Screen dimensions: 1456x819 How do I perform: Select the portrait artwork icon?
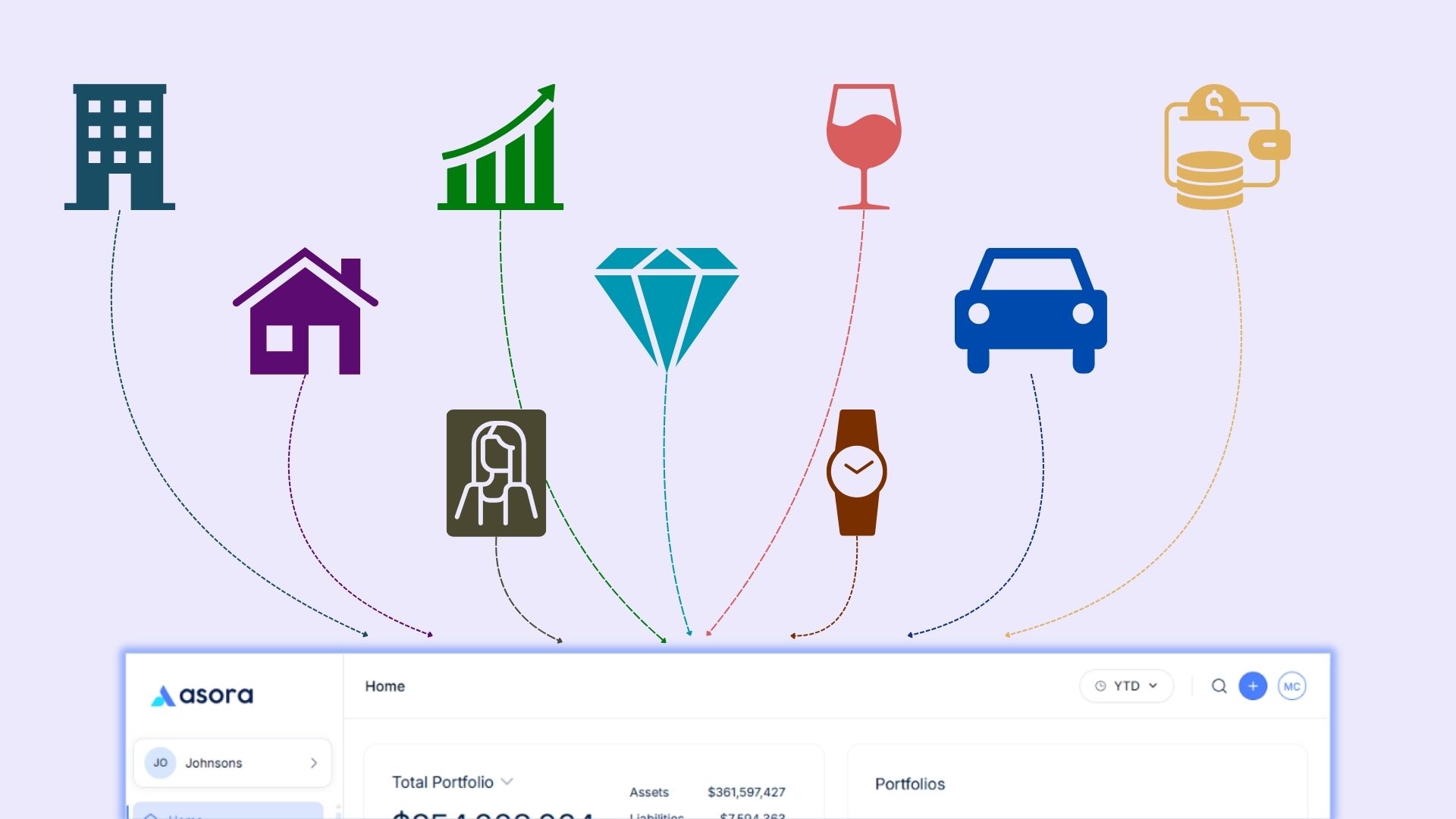coord(496,472)
